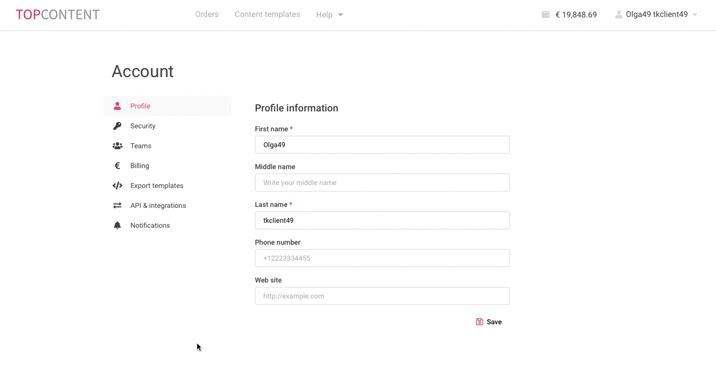Click the Teams group icon

pos(117,146)
